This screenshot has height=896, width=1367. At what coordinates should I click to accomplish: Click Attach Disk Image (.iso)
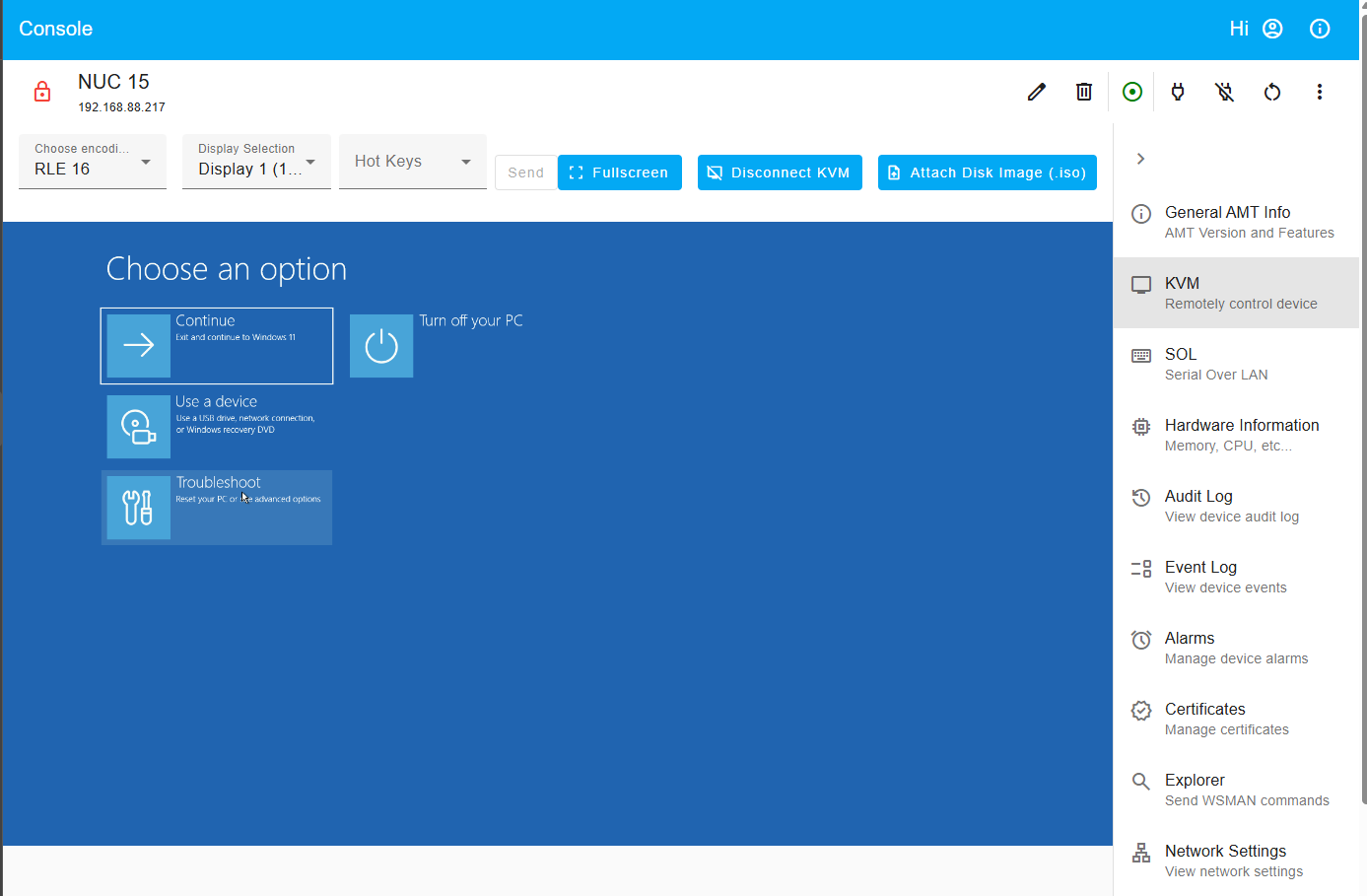(x=987, y=172)
